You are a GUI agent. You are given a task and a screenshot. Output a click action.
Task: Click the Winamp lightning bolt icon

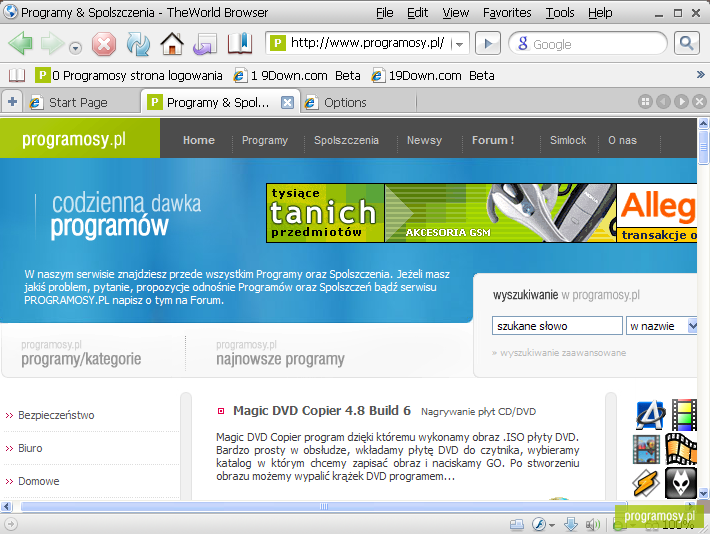tap(646, 483)
